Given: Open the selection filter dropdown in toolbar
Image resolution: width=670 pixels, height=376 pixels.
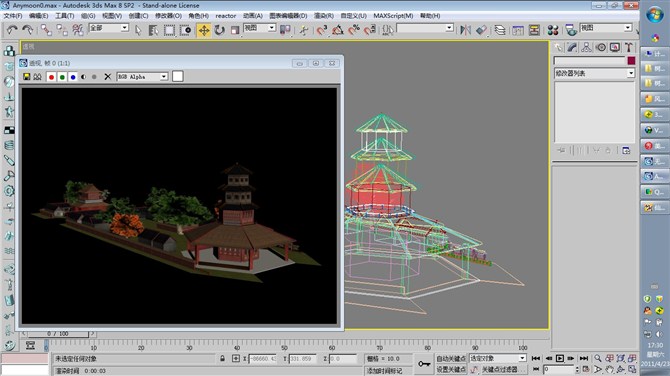Looking at the screenshot, I should pos(109,28).
